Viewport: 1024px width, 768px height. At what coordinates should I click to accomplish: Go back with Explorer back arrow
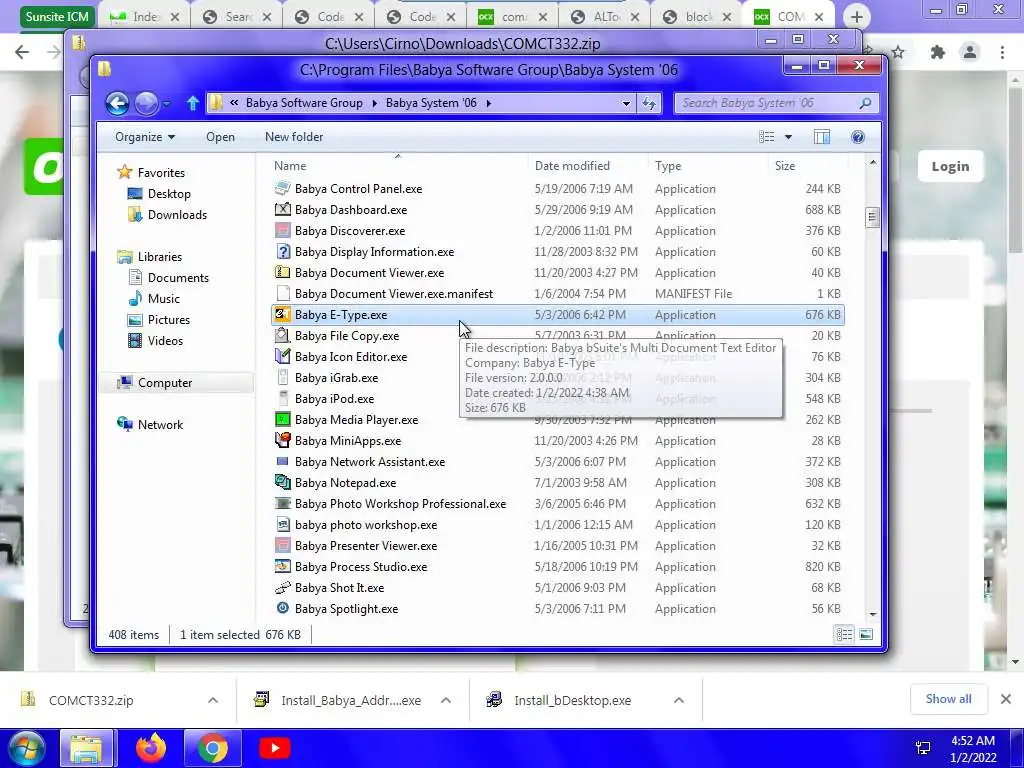click(x=118, y=103)
